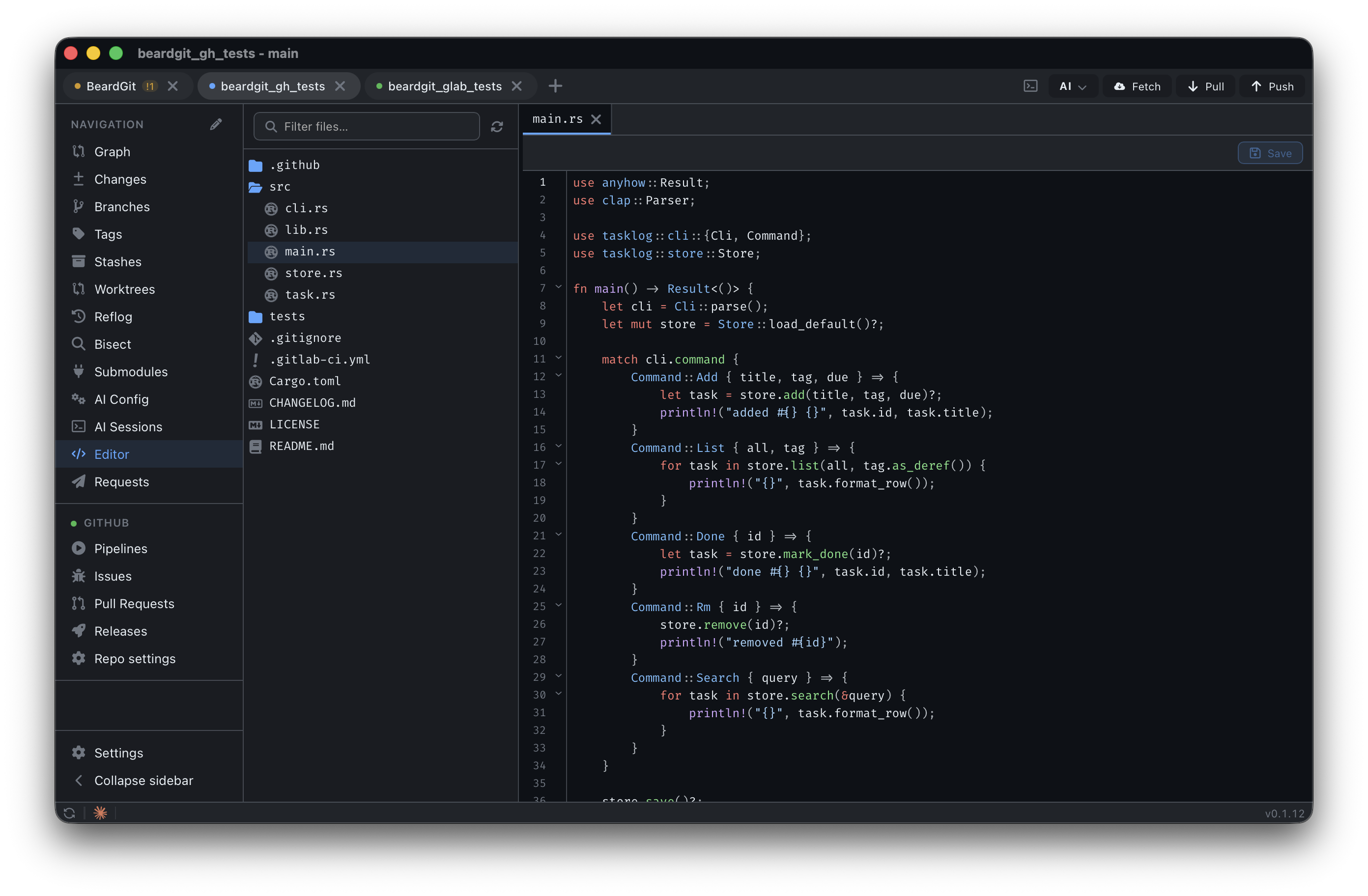Open Submodules in the sidebar
This screenshot has width=1368, height=896.
[x=148, y=372]
